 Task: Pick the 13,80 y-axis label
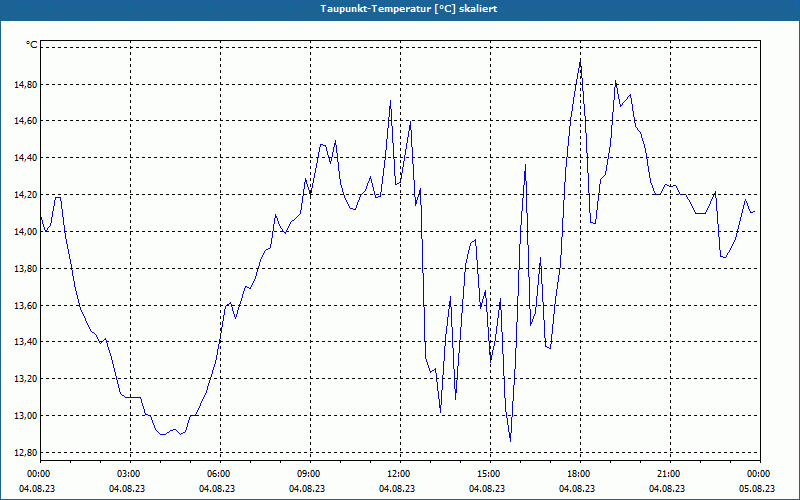[x=26, y=268]
